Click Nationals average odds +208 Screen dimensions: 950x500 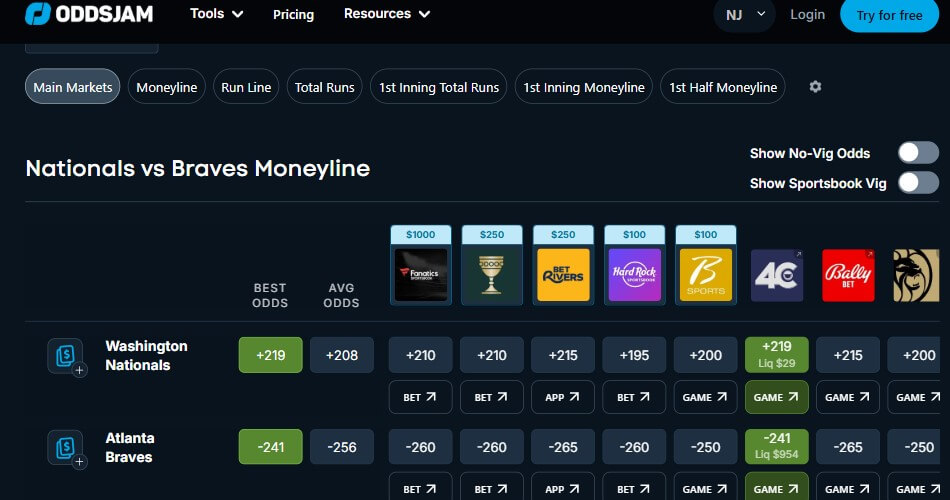coord(342,355)
